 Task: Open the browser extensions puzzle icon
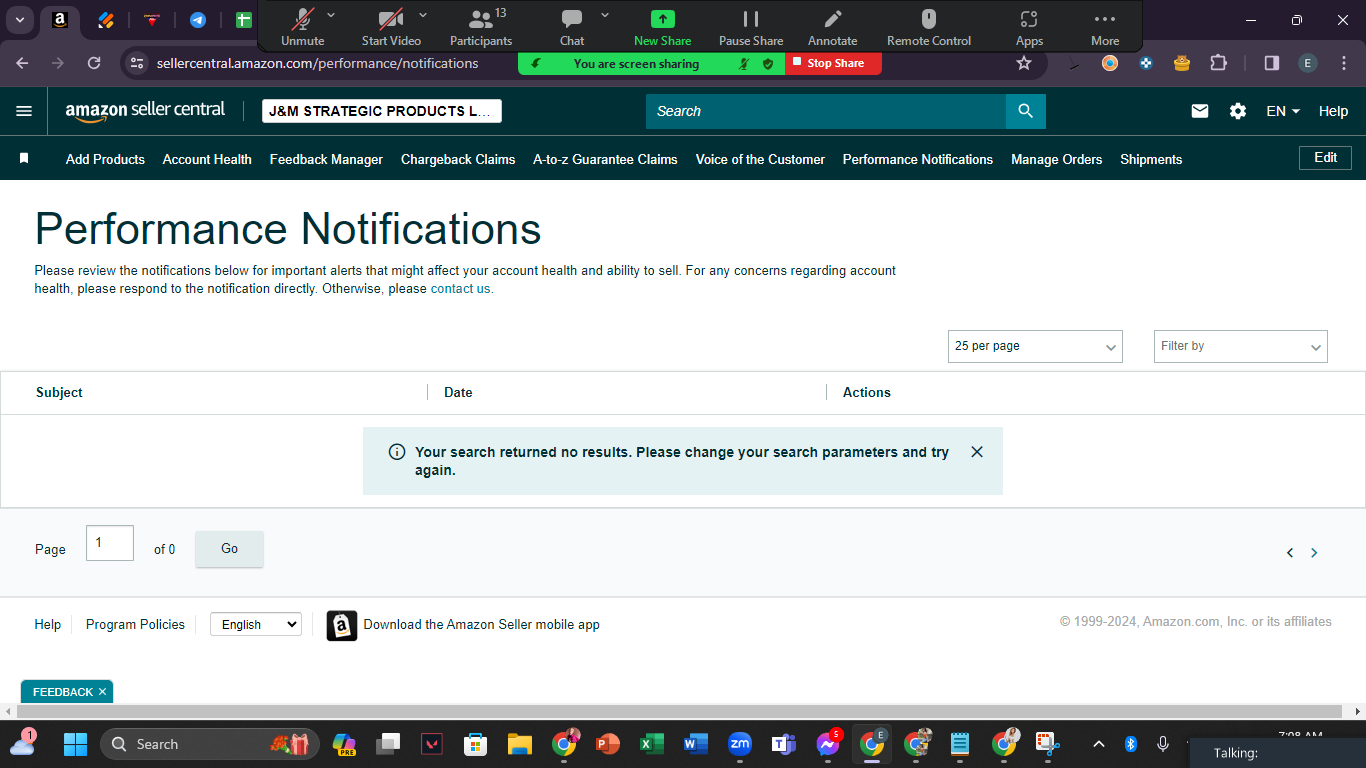click(x=1218, y=63)
